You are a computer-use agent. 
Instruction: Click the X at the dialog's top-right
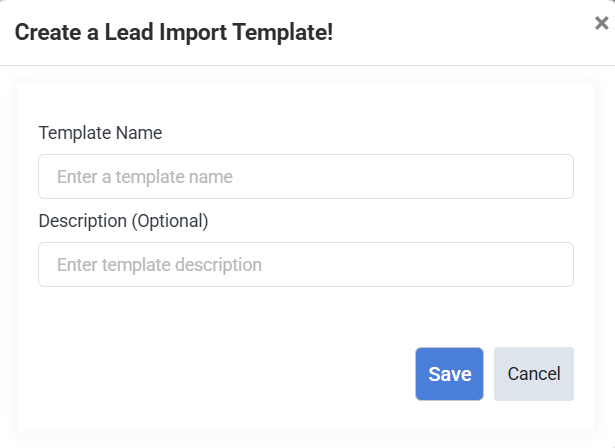(601, 24)
